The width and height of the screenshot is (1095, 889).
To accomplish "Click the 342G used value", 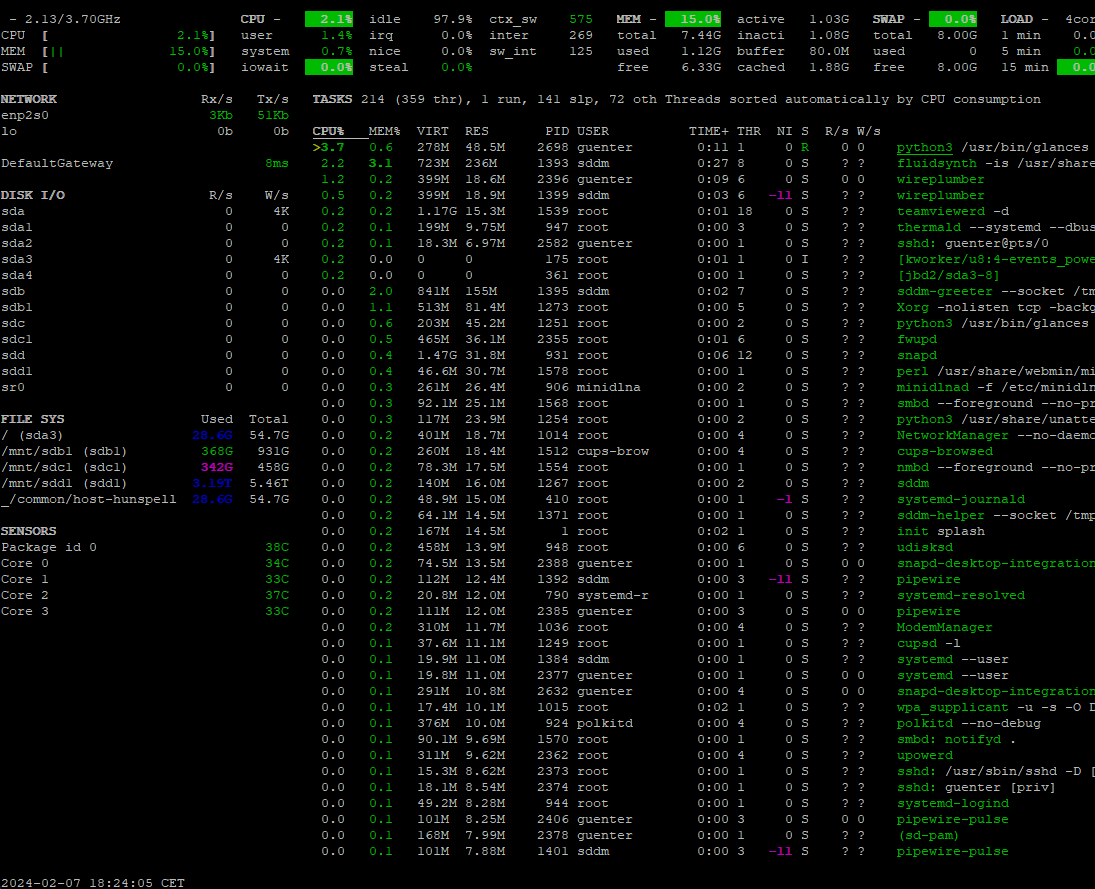I will click(217, 467).
